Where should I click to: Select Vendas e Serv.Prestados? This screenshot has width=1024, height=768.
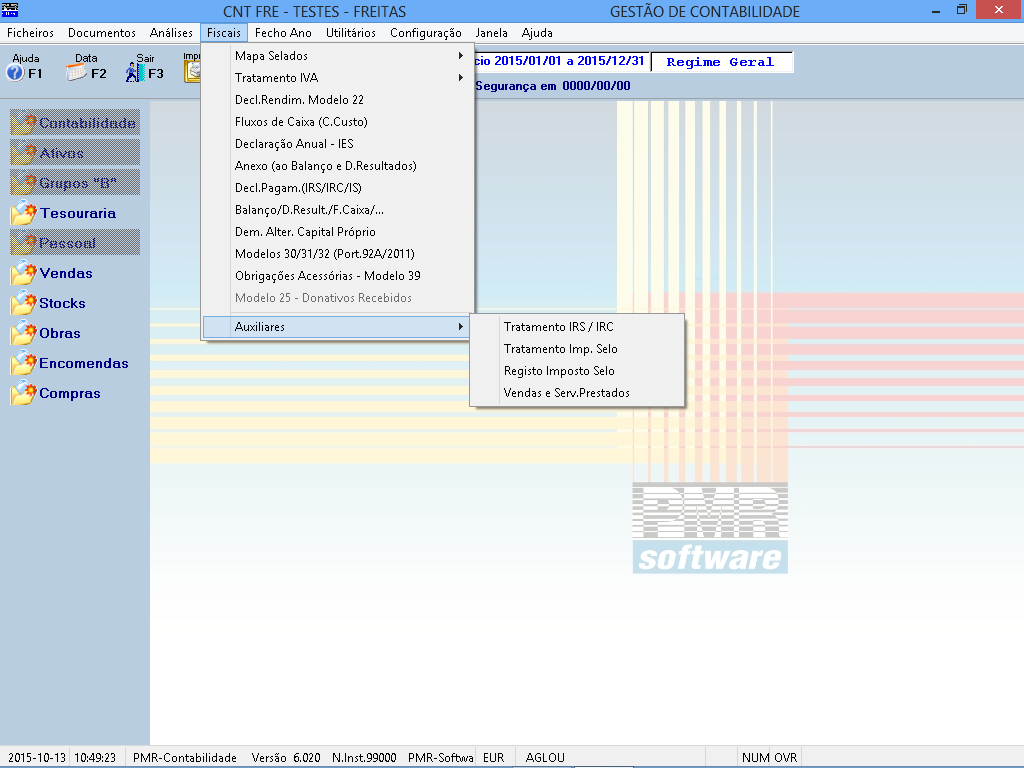(577, 392)
